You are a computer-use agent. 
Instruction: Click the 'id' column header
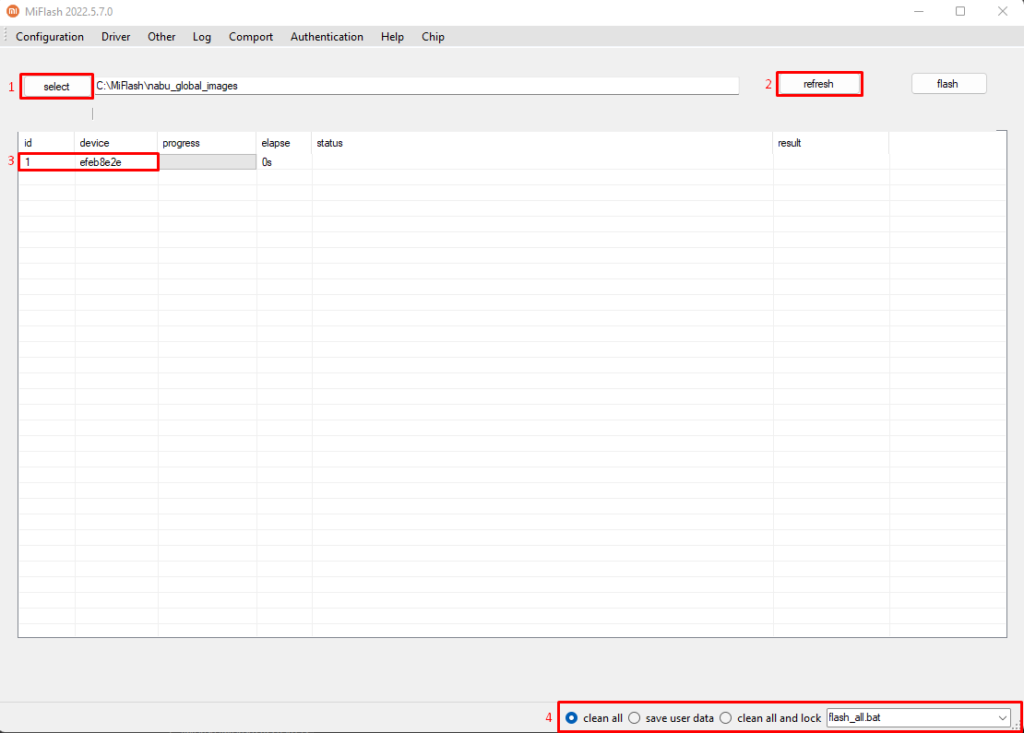coord(46,142)
